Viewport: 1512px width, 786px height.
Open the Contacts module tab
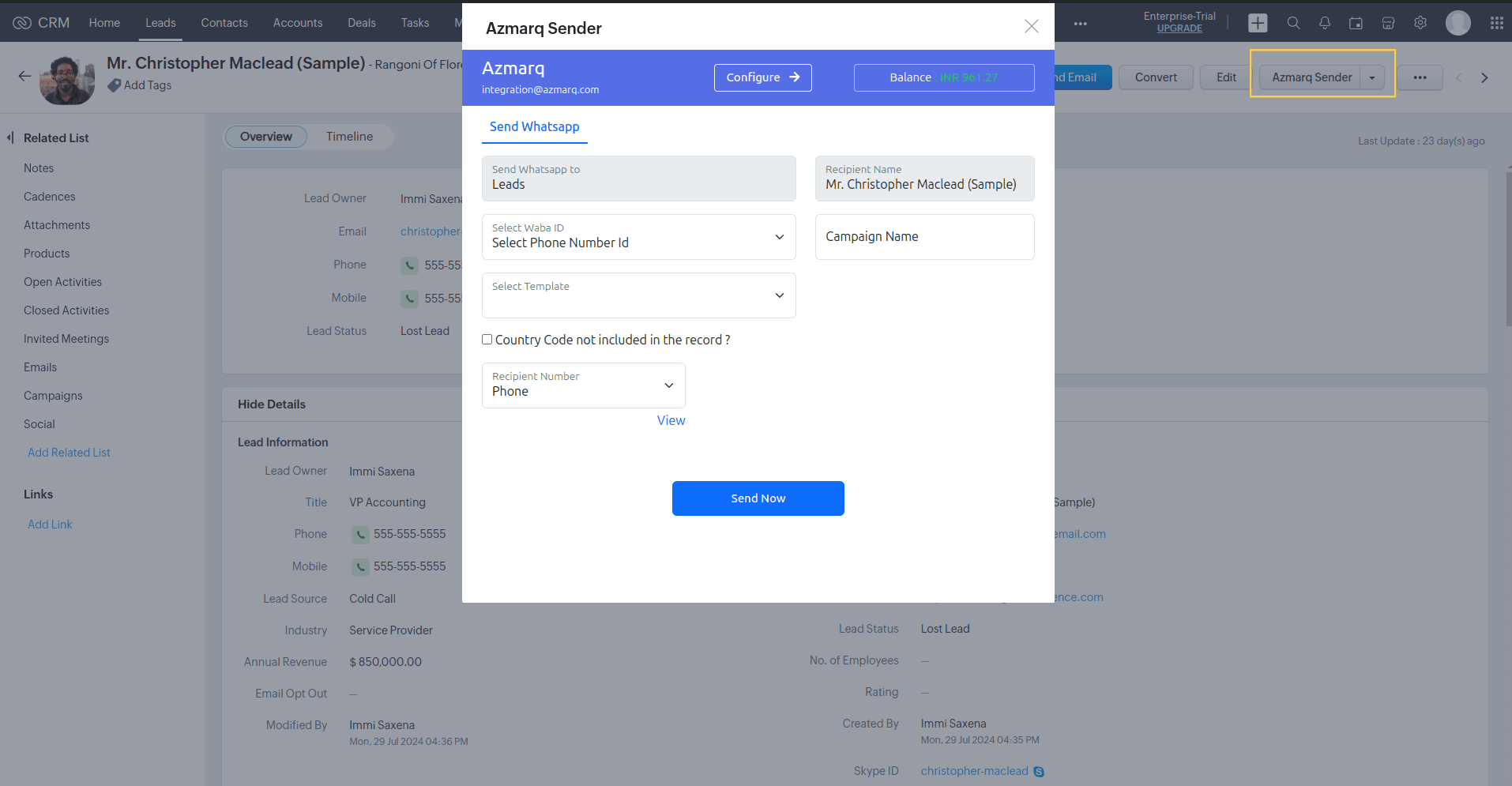pyautogui.click(x=224, y=23)
